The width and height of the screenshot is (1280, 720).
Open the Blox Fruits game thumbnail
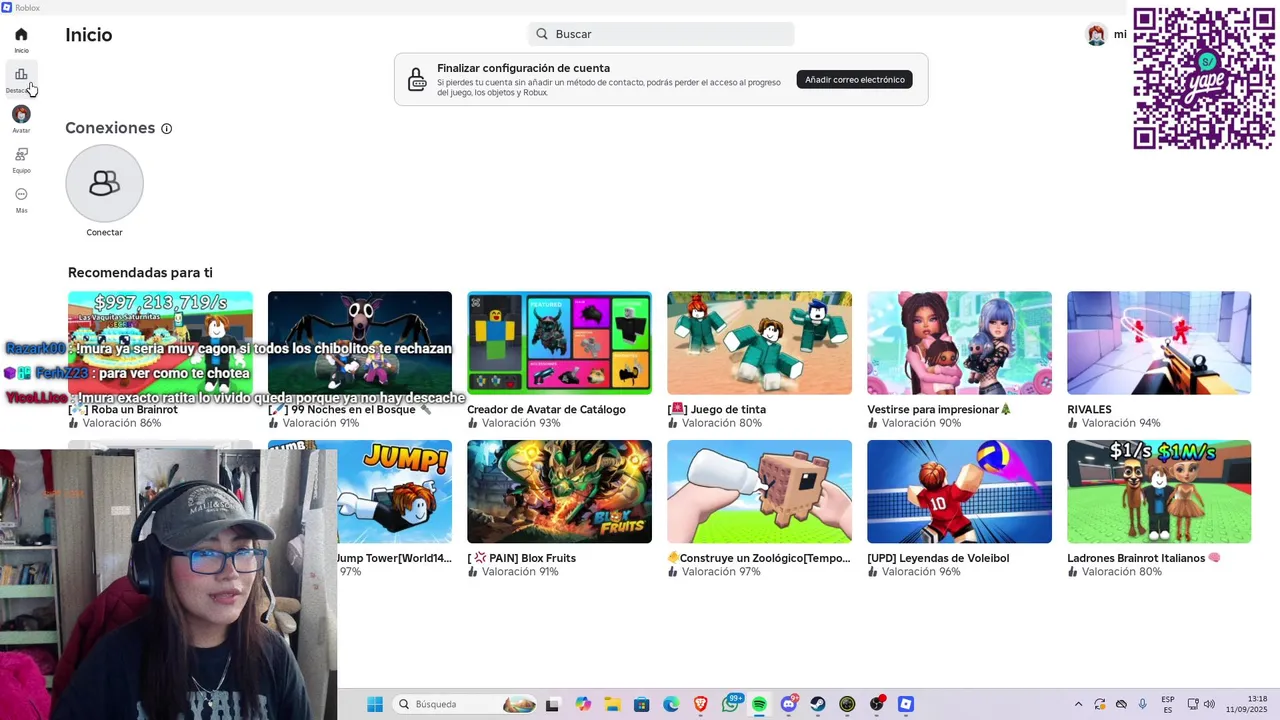[559, 492]
